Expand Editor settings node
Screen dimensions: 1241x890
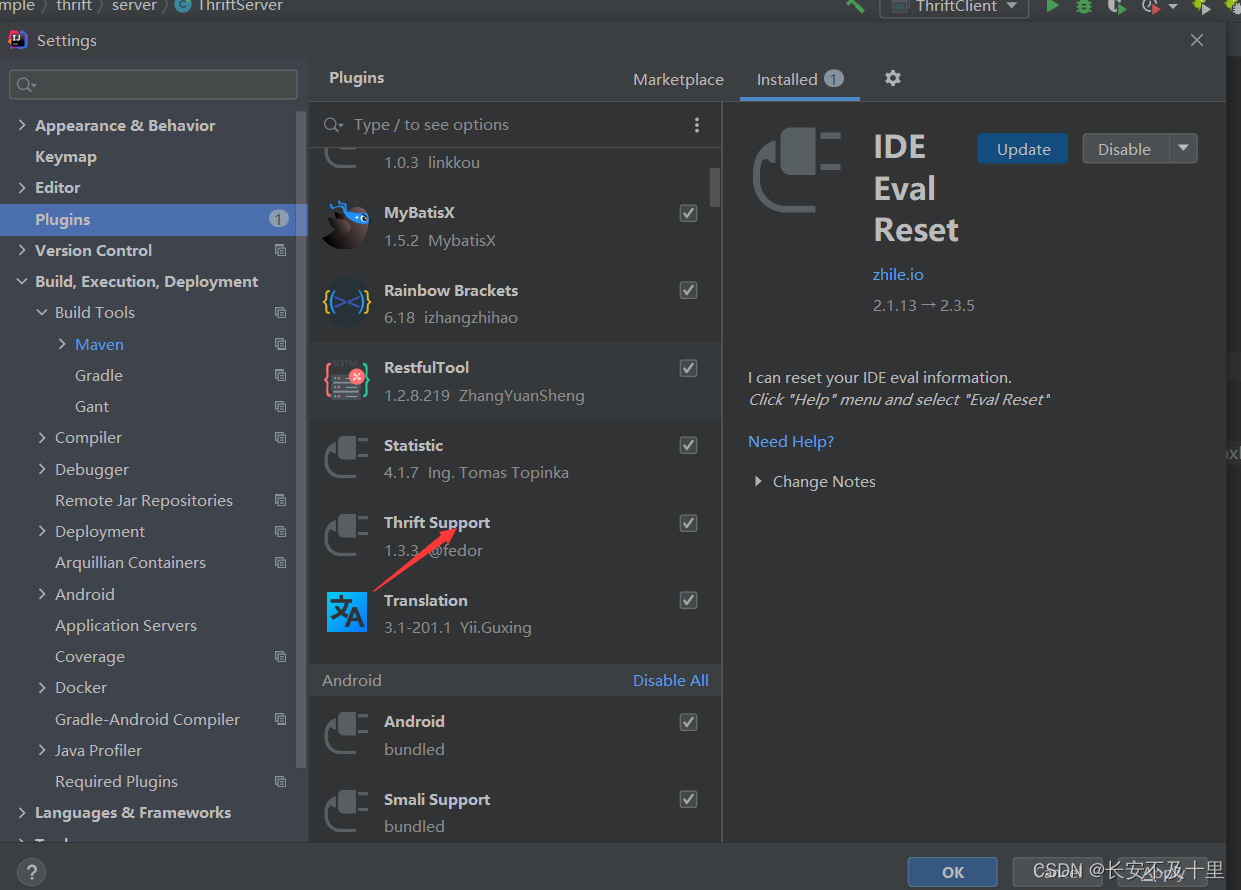22,187
